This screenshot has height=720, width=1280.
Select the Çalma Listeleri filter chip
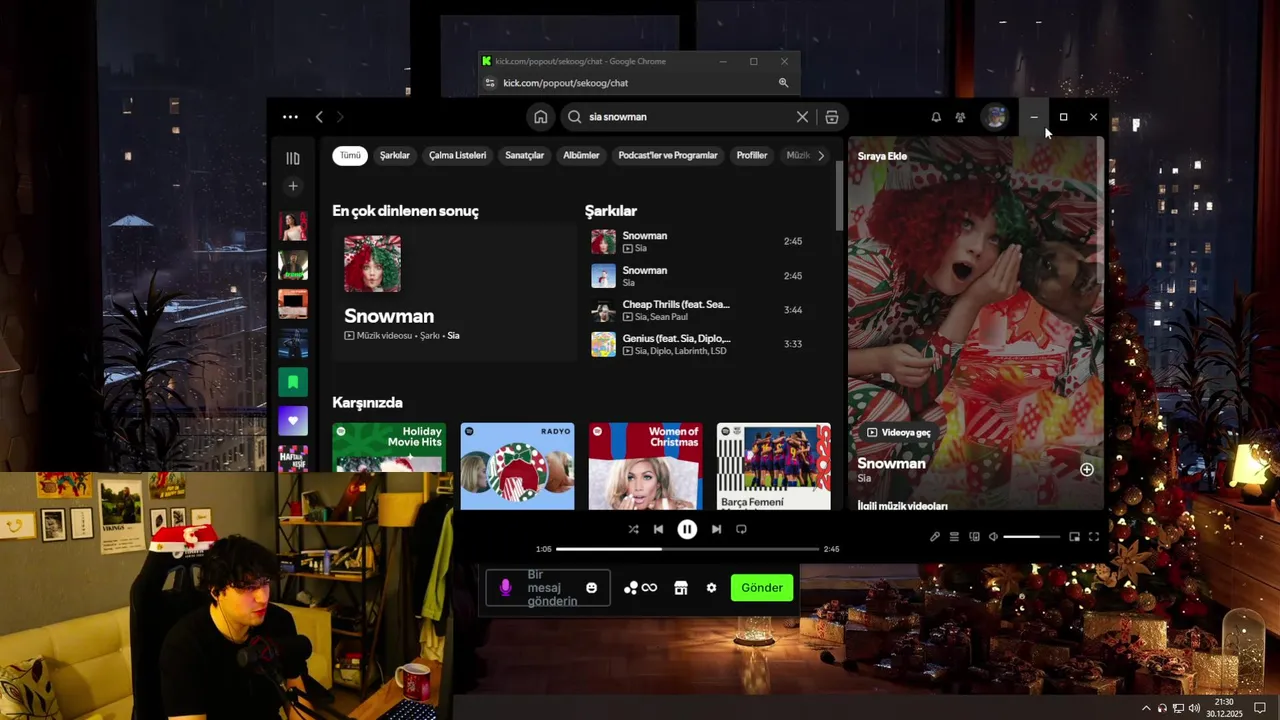pyautogui.click(x=458, y=155)
